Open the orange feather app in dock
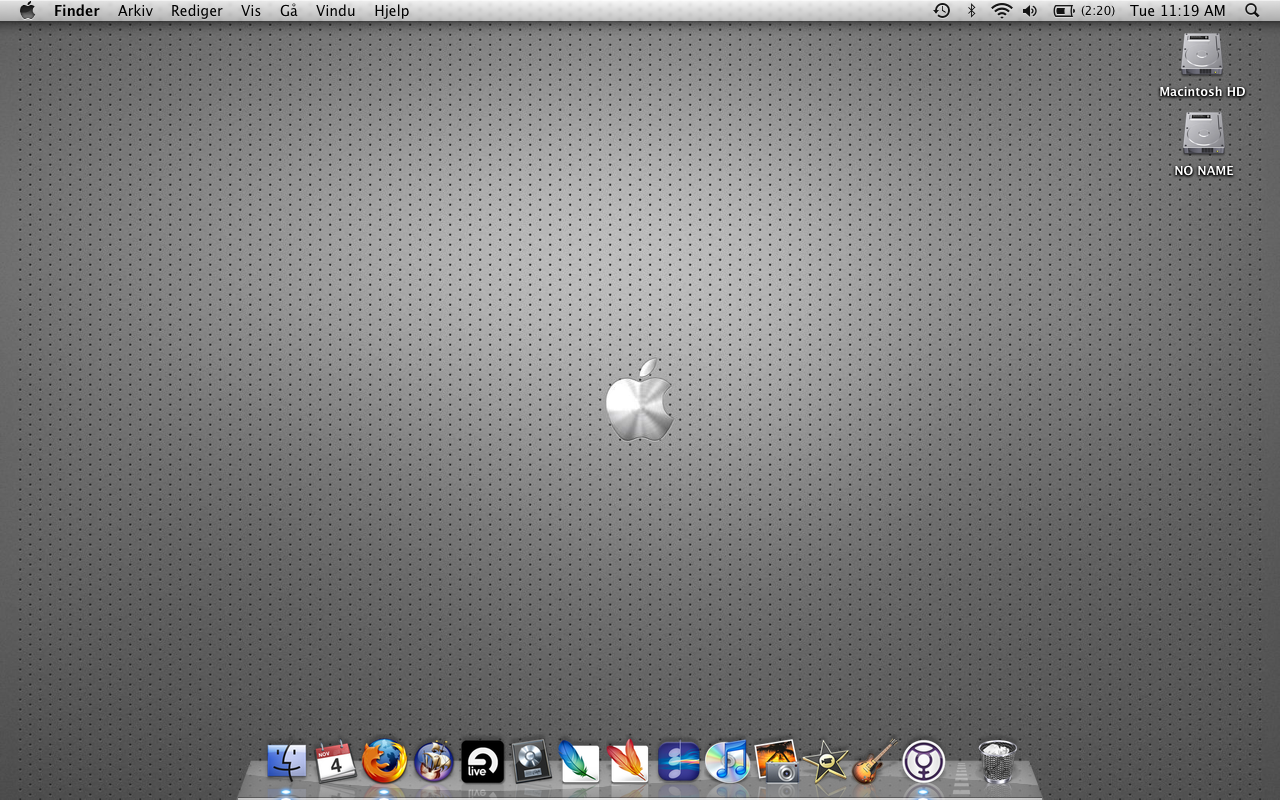 [628, 762]
